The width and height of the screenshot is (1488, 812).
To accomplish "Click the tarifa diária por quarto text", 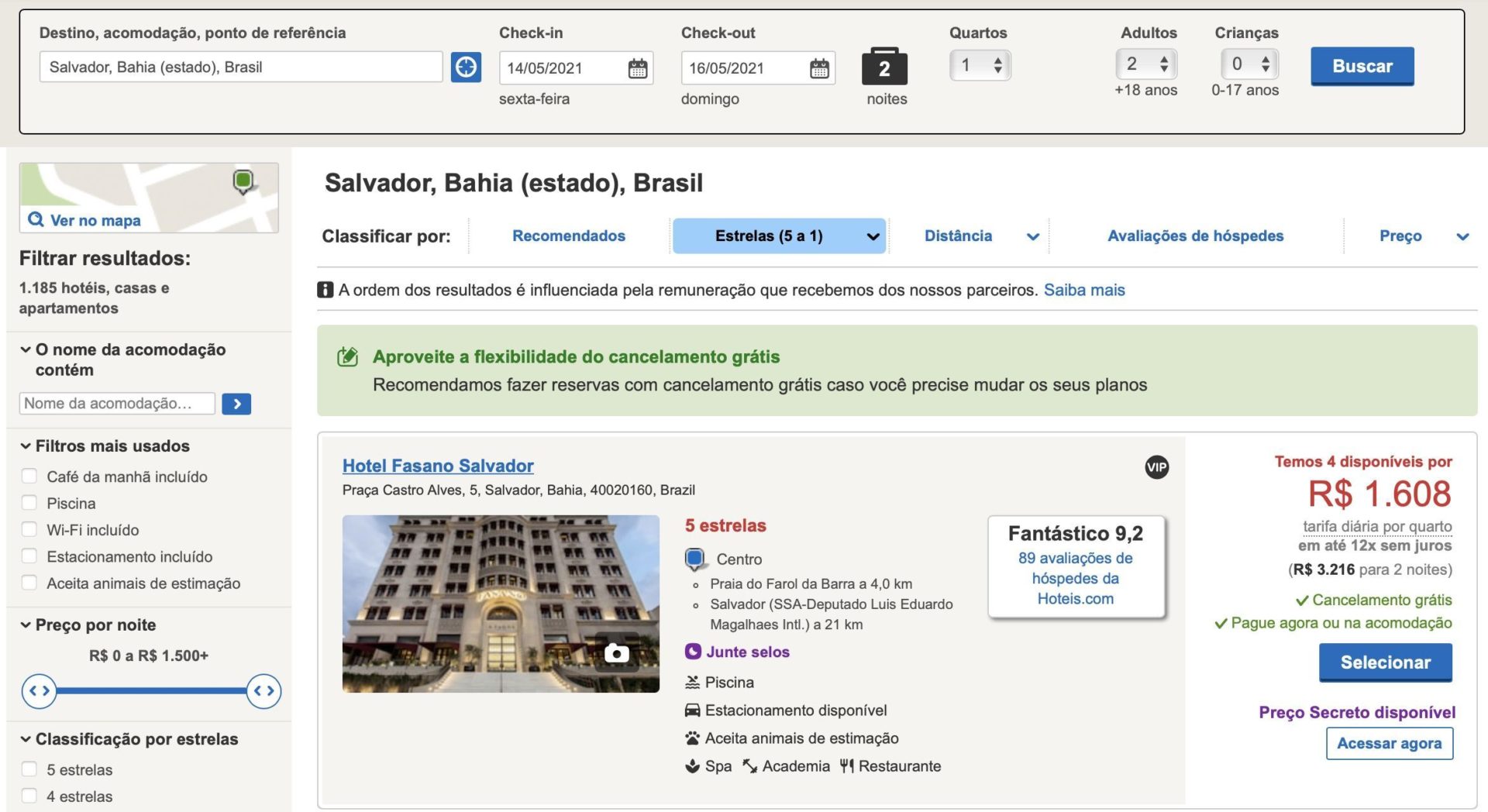I will pos(1377,526).
